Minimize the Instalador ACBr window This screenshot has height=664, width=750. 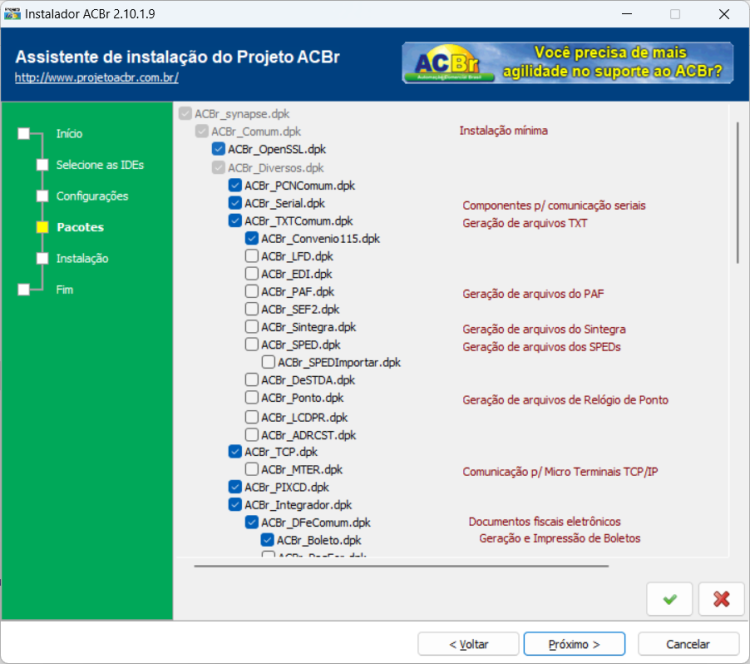point(627,14)
